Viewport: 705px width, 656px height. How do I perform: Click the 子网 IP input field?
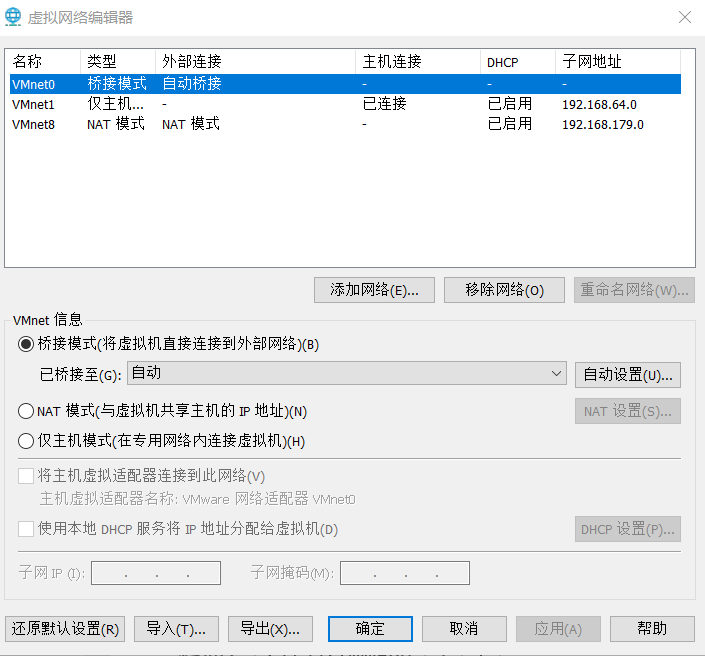click(x=156, y=573)
